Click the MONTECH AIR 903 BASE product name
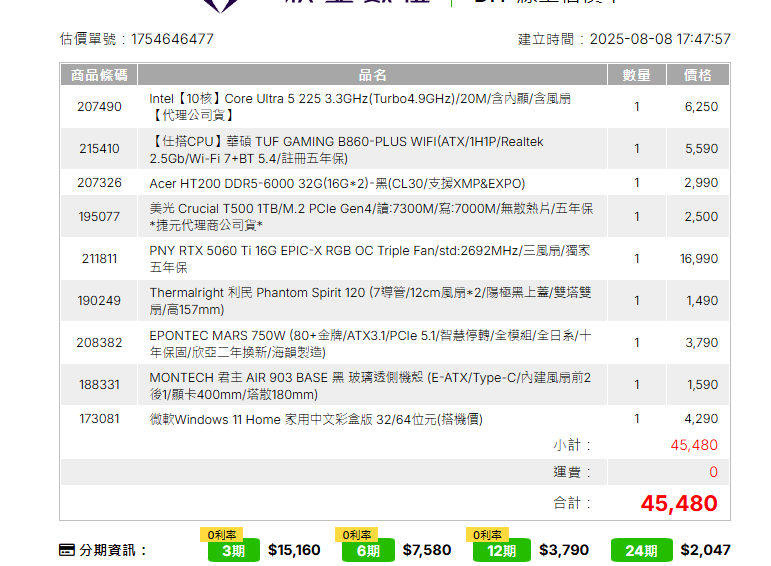 point(370,386)
